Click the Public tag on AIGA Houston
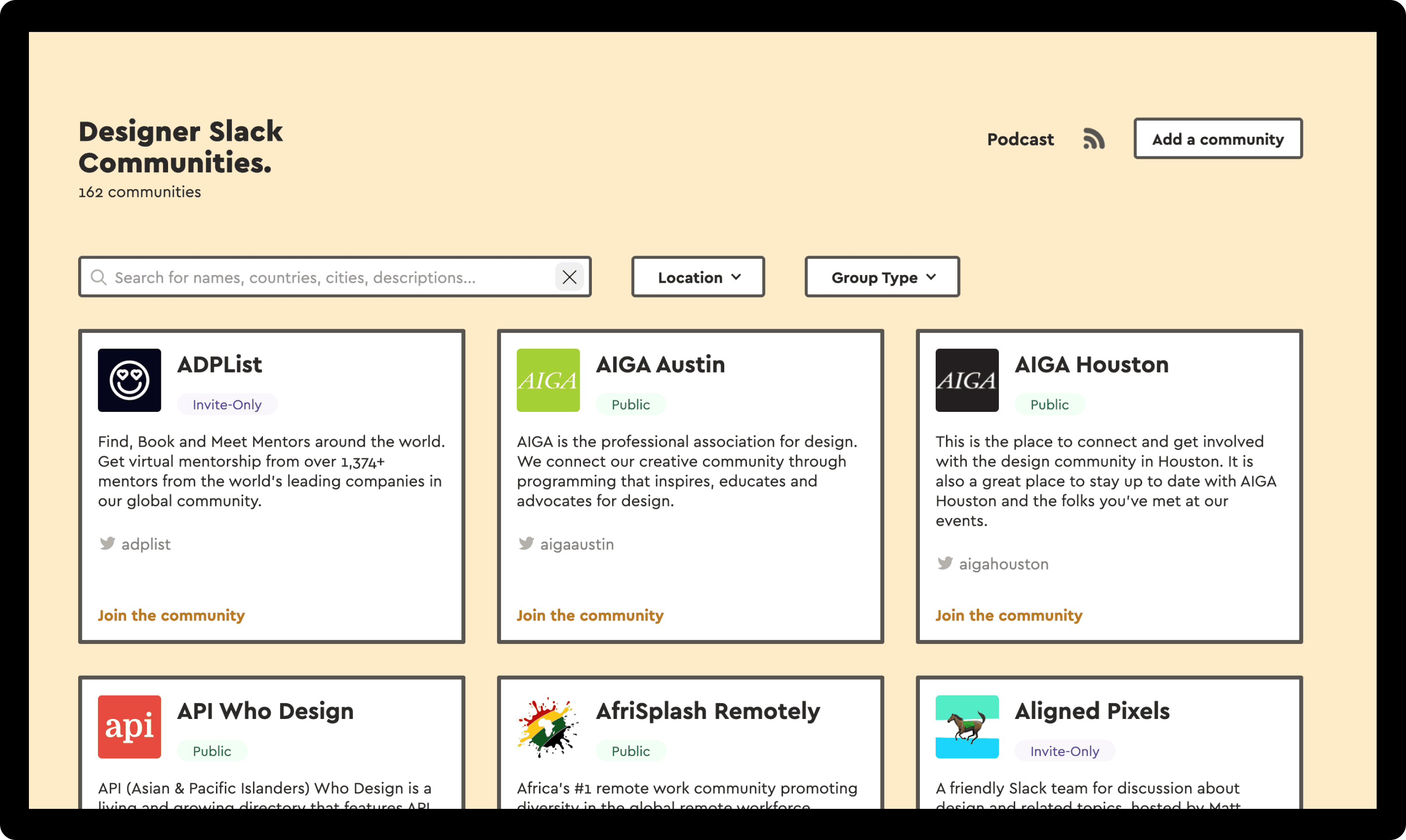The height and width of the screenshot is (840, 1406). [1050, 404]
